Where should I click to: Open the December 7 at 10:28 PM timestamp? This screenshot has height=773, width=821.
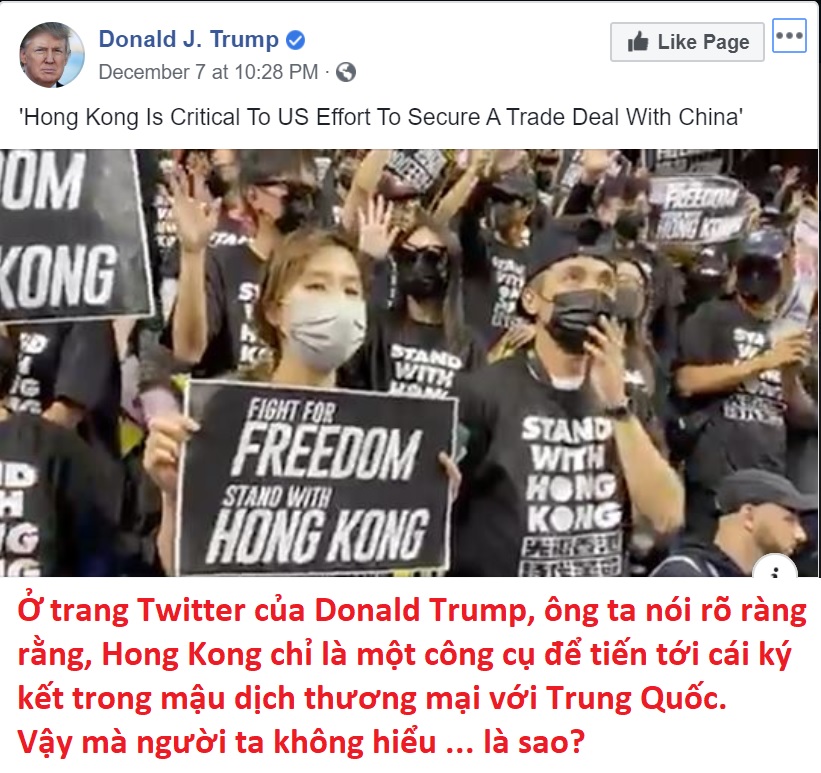pyautogui.click(x=208, y=72)
